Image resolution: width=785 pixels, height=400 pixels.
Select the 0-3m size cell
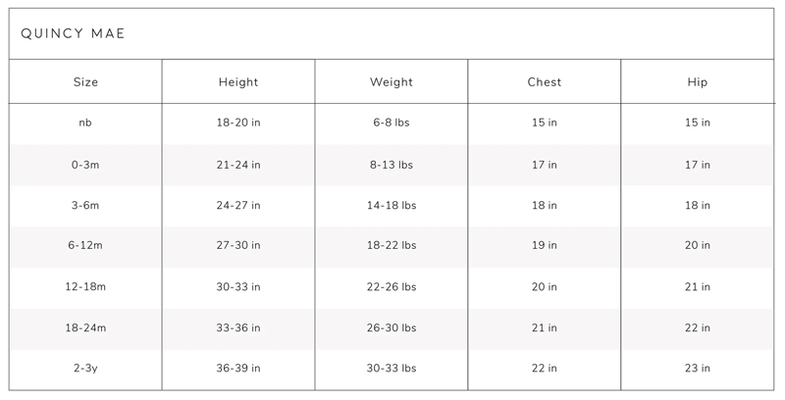85,164
